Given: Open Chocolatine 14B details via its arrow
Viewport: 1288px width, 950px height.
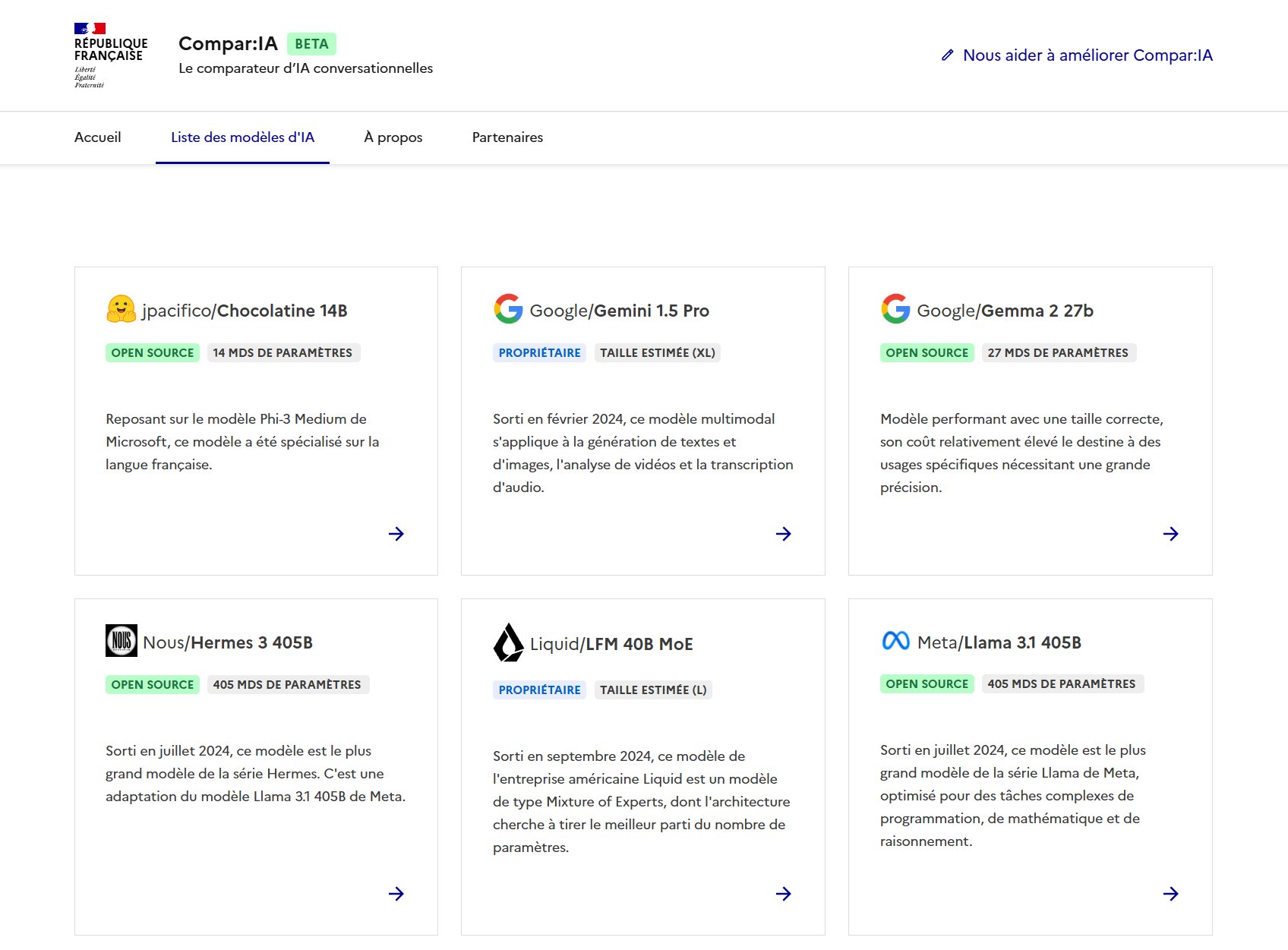Looking at the screenshot, I should pyautogui.click(x=396, y=534).
